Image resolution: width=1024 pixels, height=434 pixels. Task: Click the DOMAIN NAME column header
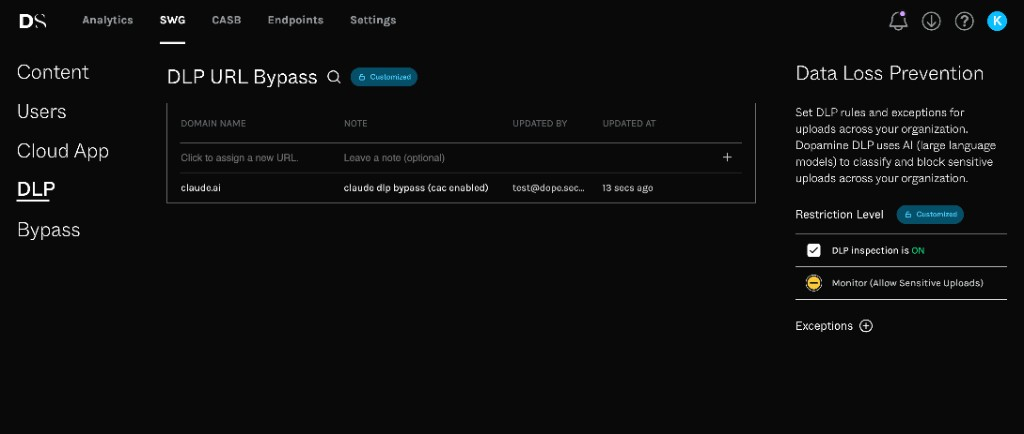pos(214,123)
